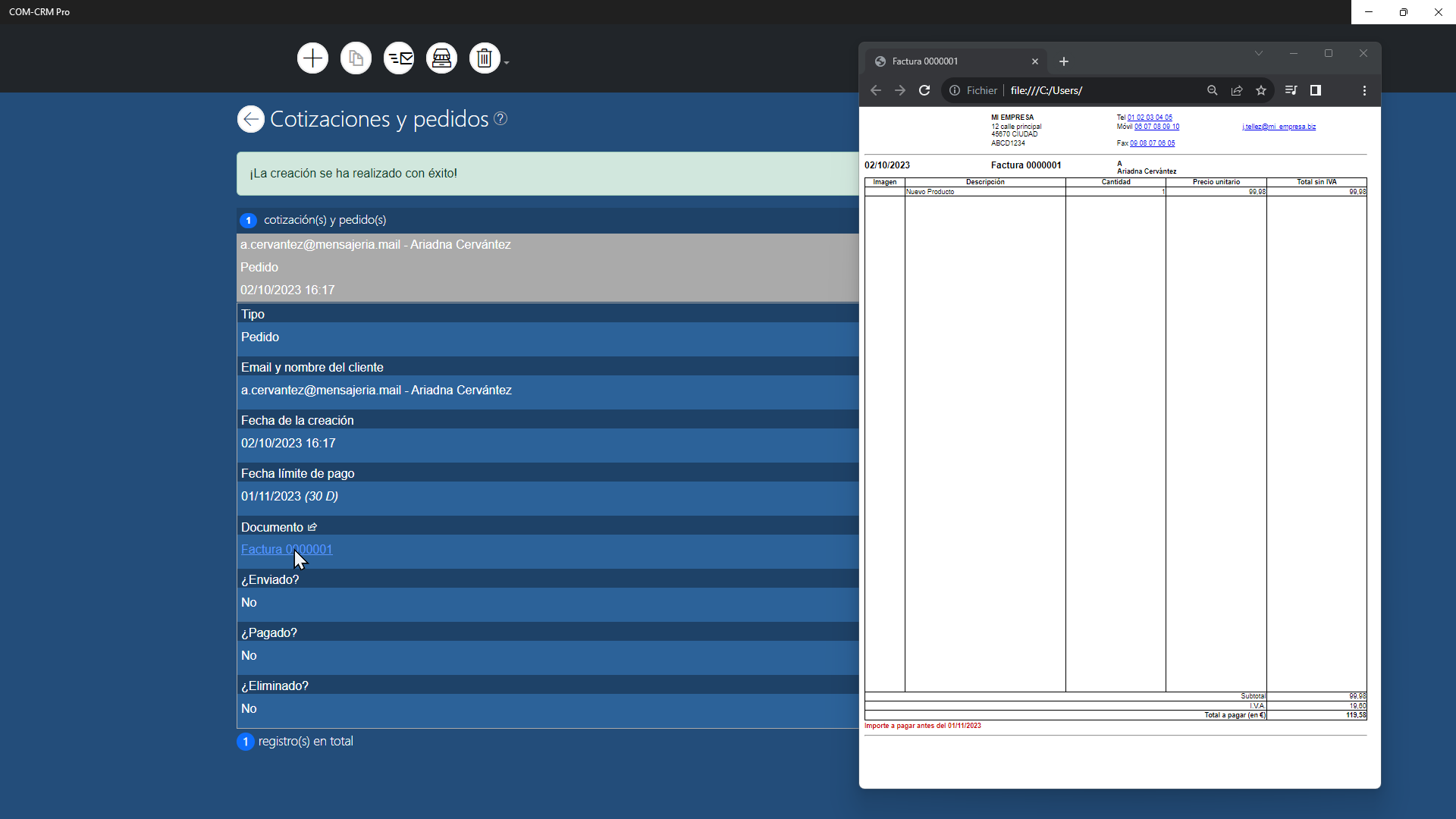Image resolution: width=1456 pixels, height=819 pixels.
Task: Click the send-by-email envelope icon
Action: tap(399, 58)
